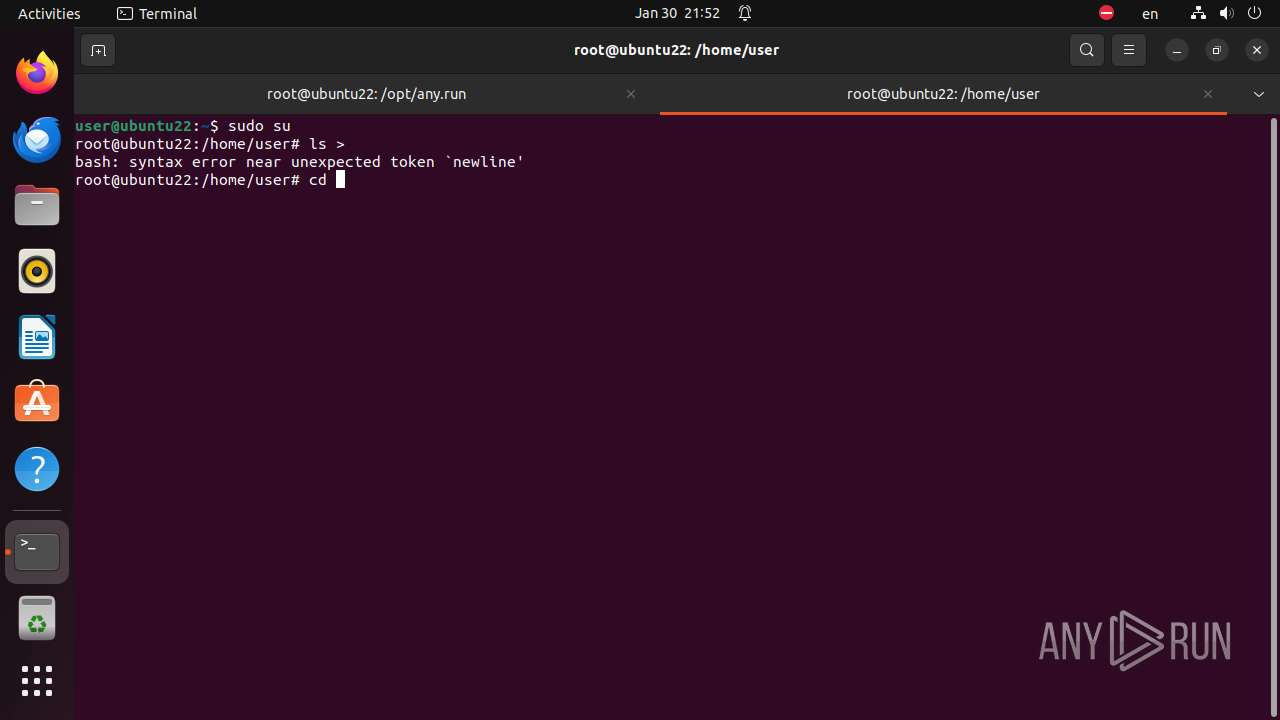Focus the Terminal dock icon

(x=37, y=552)
